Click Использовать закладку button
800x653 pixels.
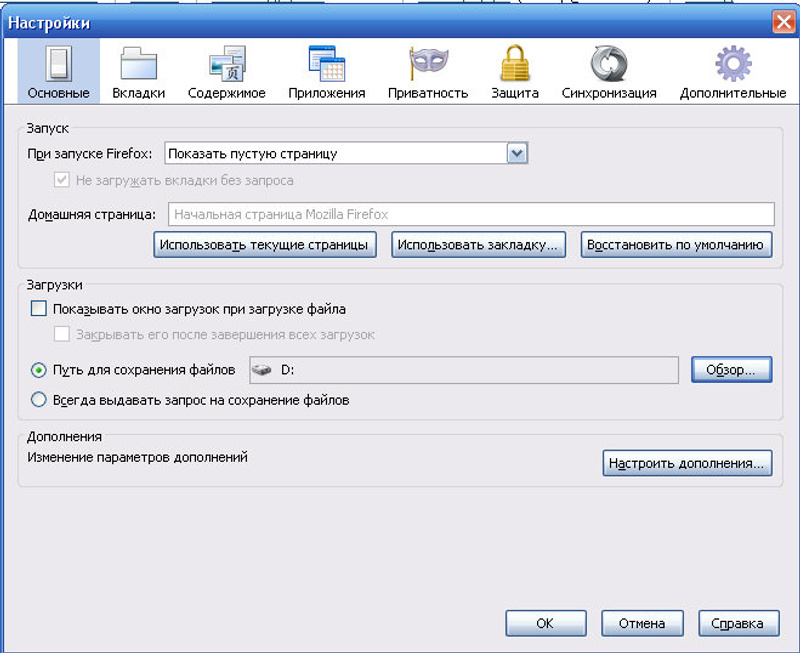[478, 245]
